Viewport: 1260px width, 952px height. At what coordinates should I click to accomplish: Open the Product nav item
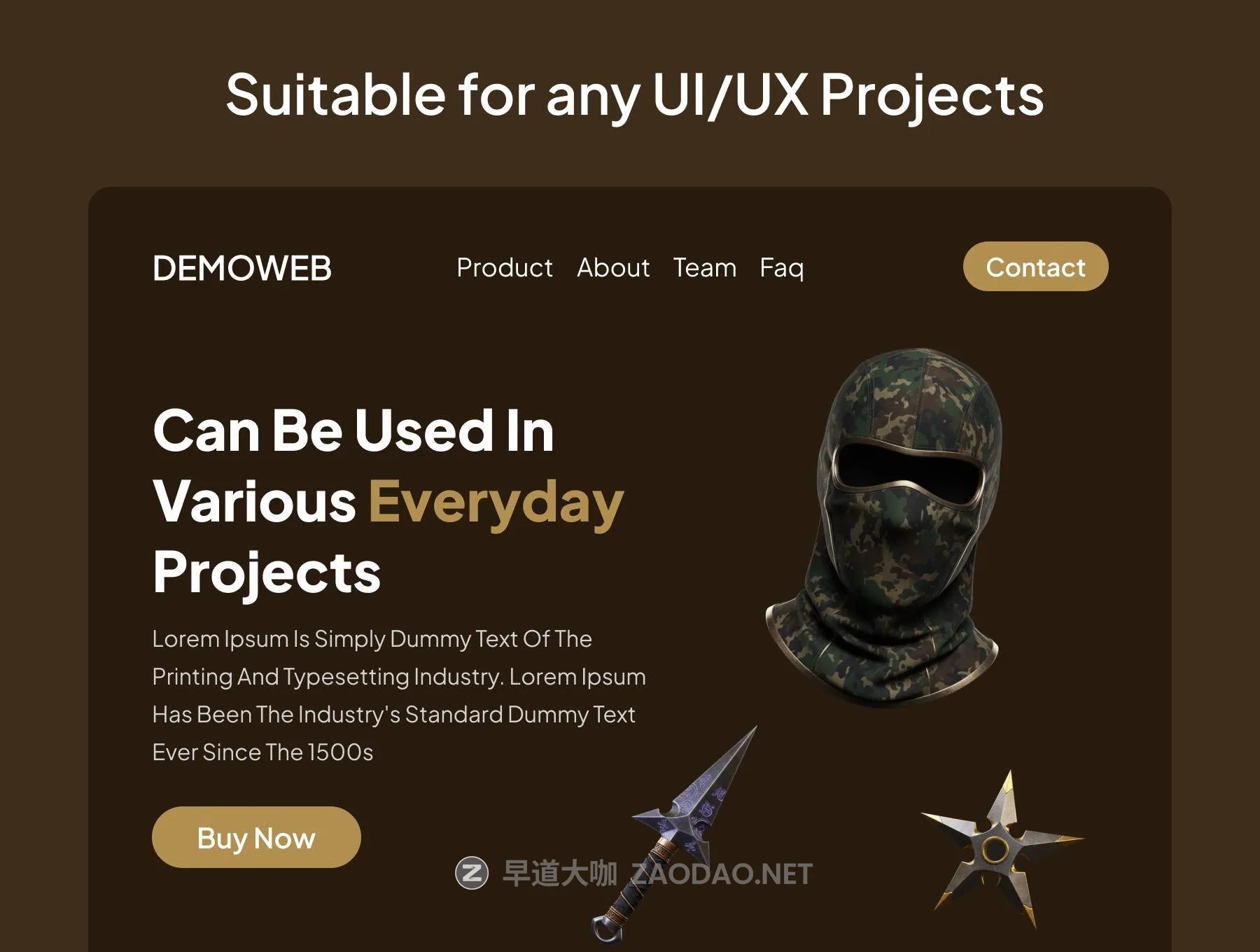505,267
